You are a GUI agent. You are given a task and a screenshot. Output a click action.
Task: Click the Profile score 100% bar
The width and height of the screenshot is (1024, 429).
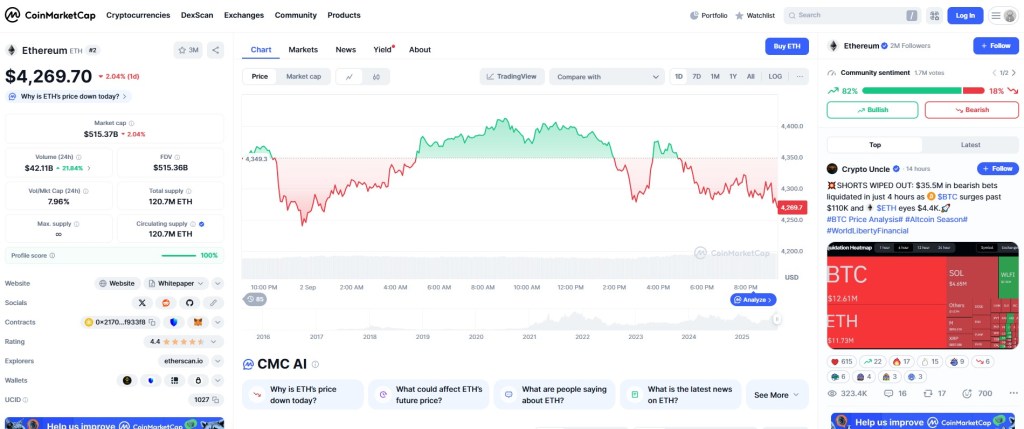pyautogui.click(x=114, y=255)
